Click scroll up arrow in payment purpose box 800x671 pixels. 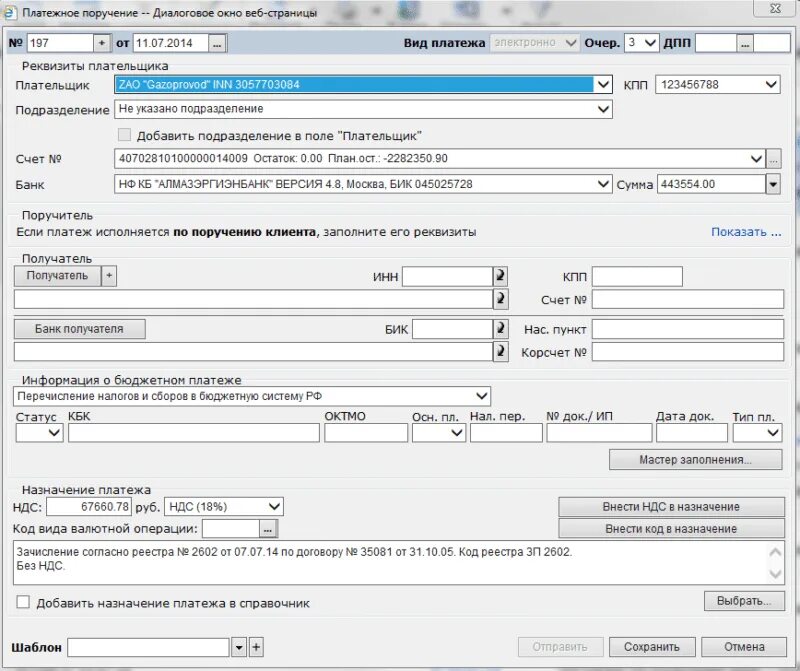coord(775,552)
